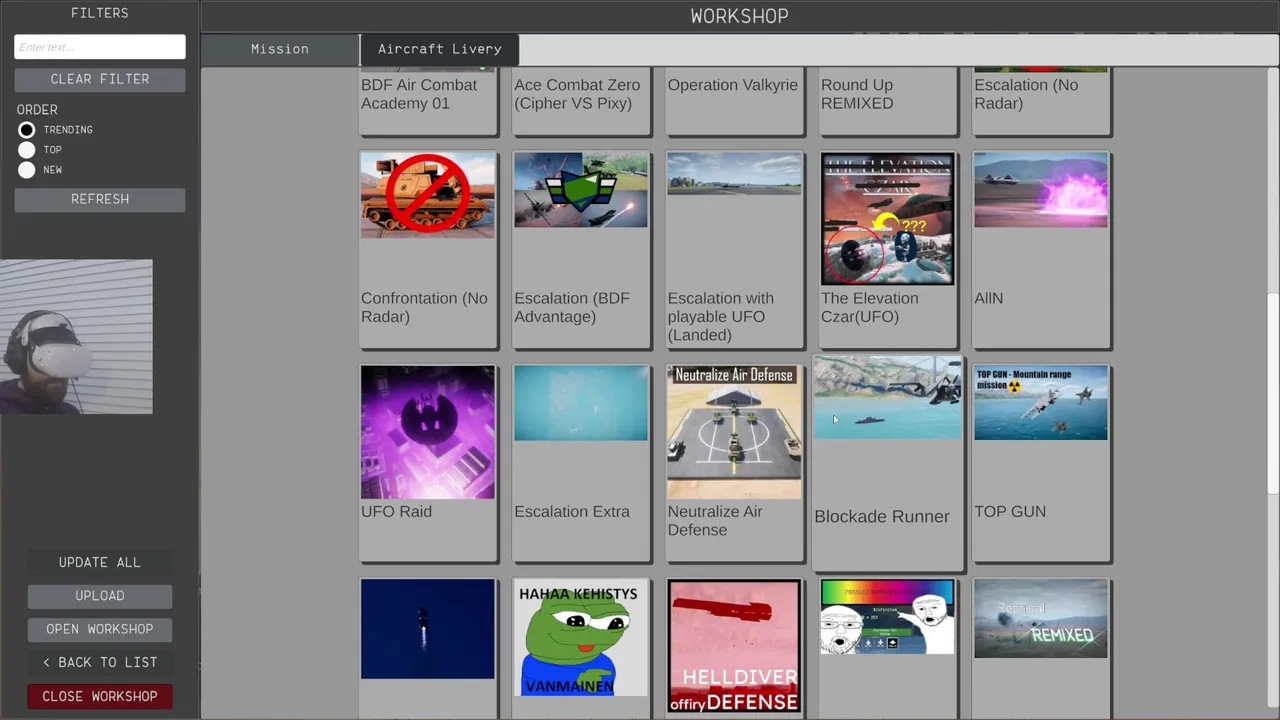Click the TOP GUN title text
1280x720 pixels.
[x=1010, y=512]
